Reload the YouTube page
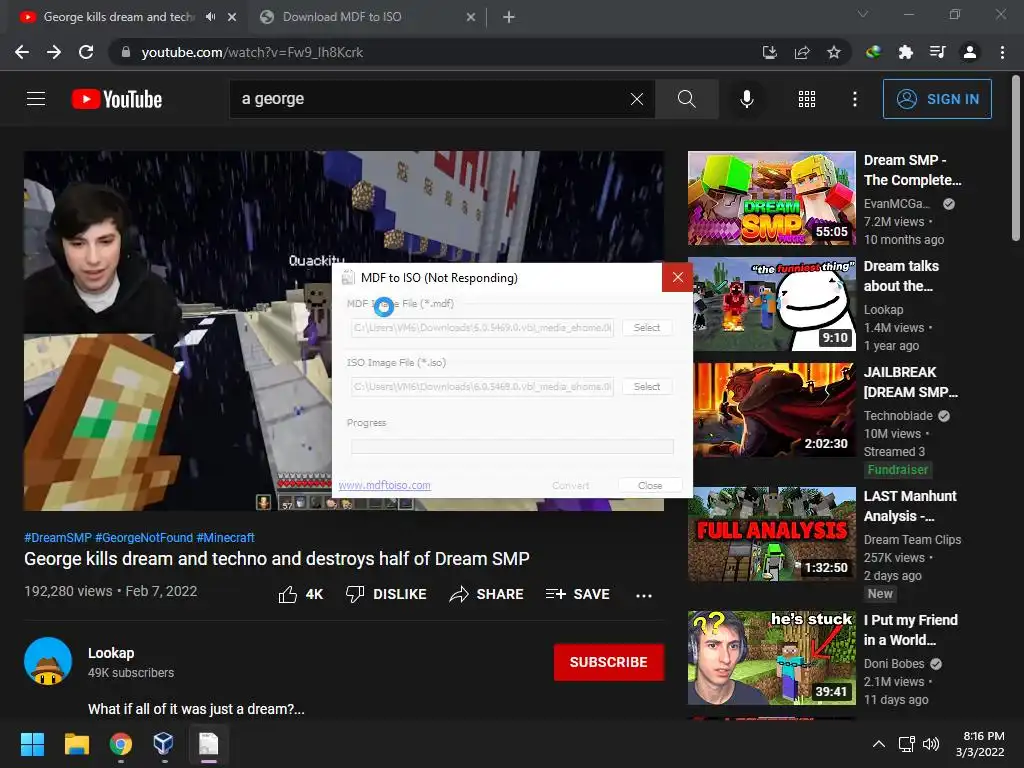Screen dimensions: 1024x768 [x=86, y=52]
